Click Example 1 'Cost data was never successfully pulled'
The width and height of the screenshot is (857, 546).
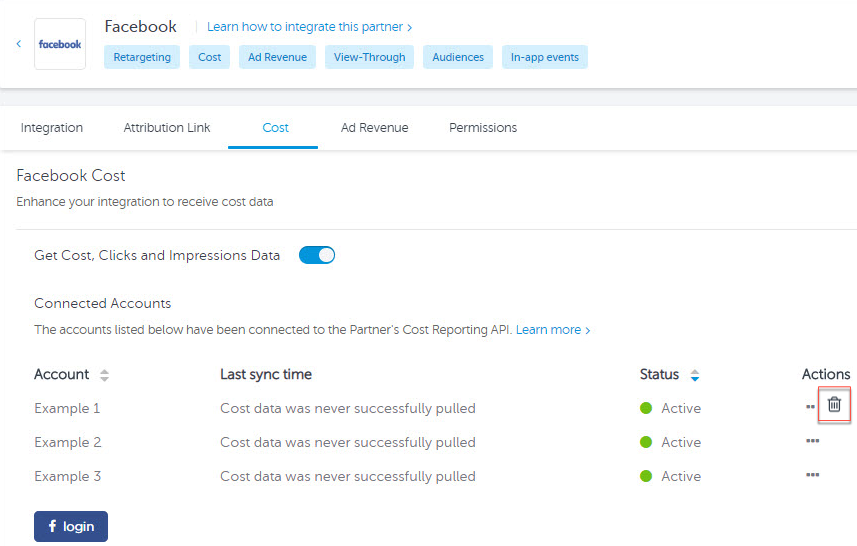[x=348, y=408]
